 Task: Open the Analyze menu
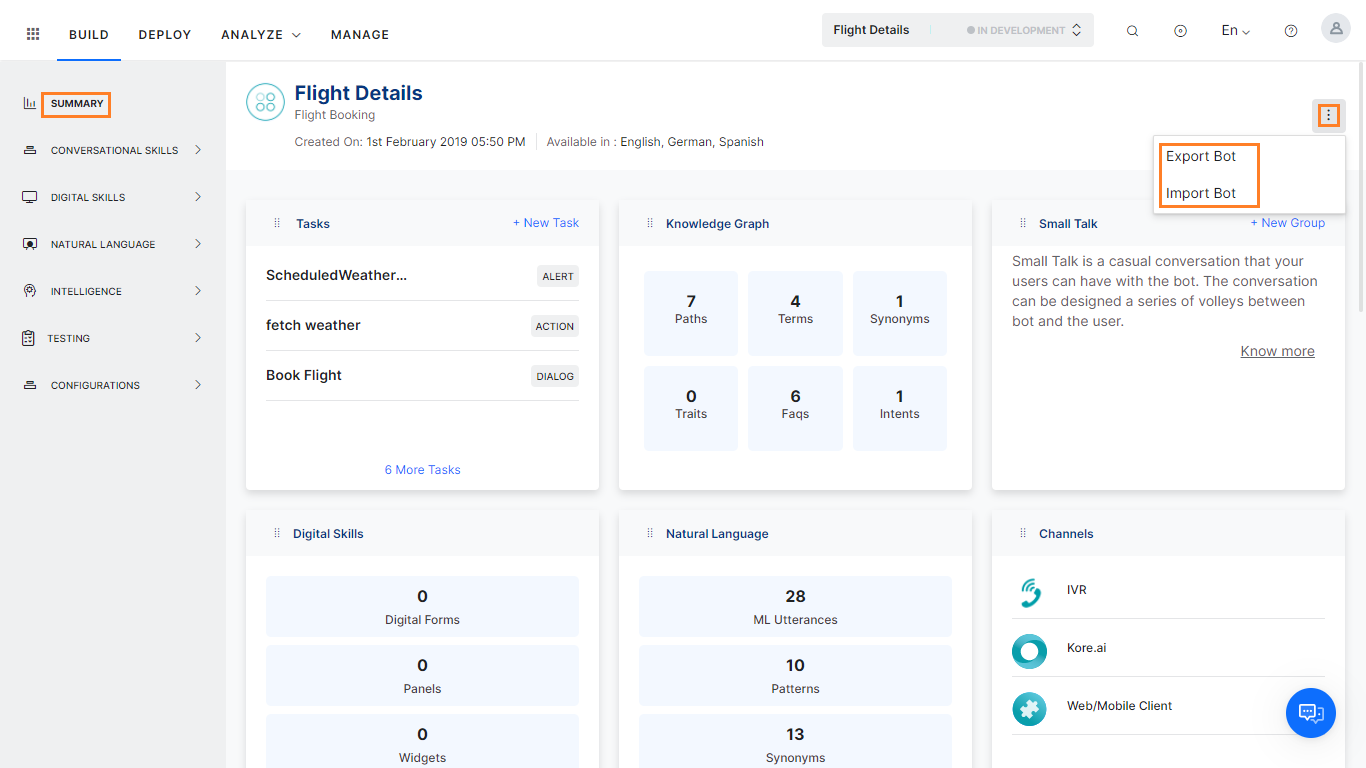point(252,34)
